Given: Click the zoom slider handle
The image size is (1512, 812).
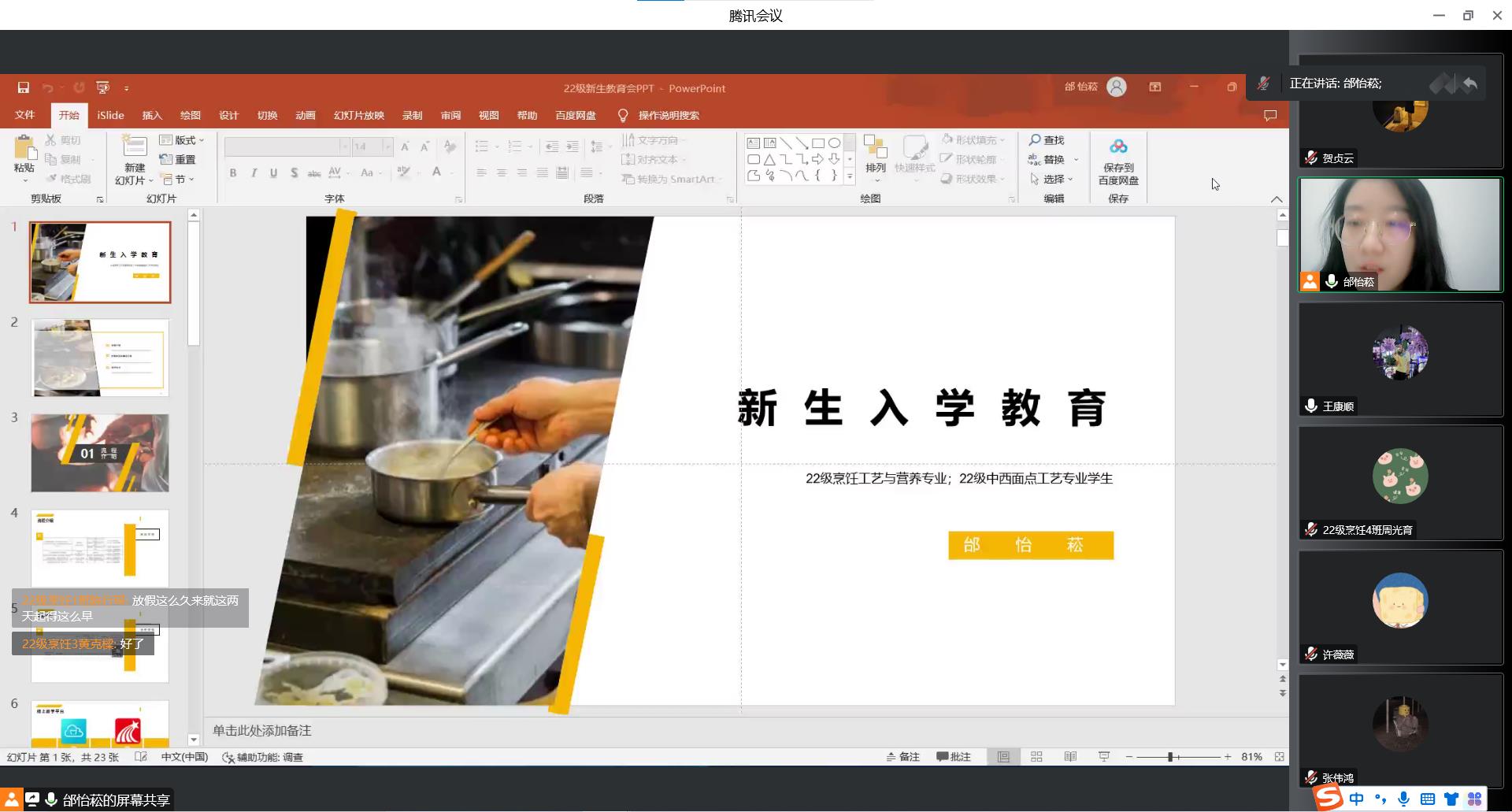Looking at the screenshot, I should 1170,757.
